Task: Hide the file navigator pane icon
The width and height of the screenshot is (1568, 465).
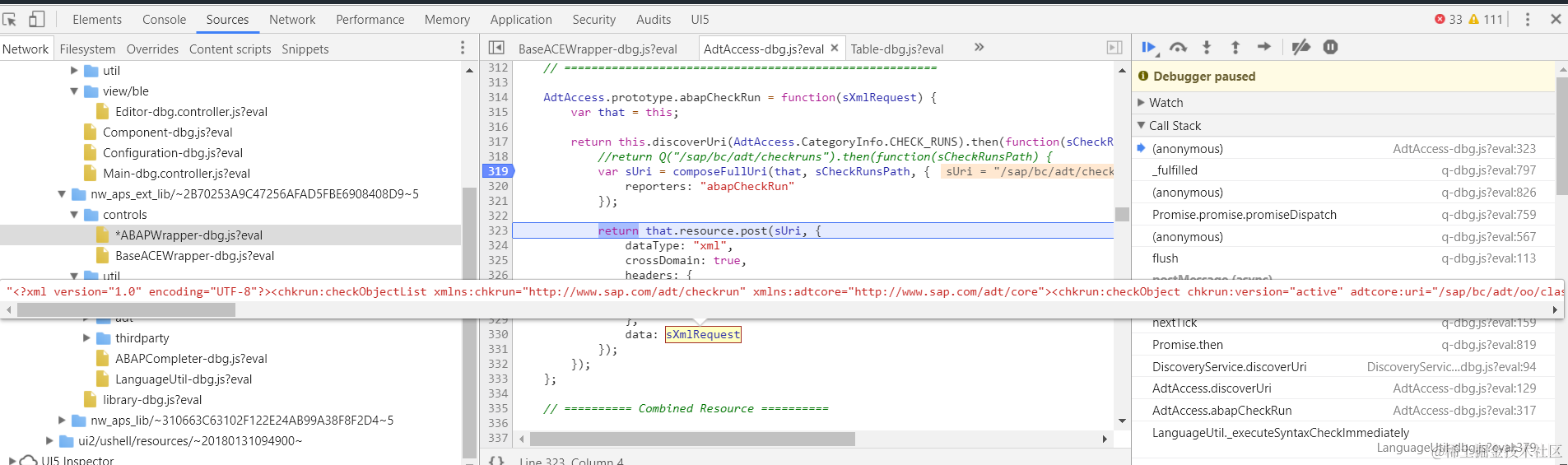Action: [496, 48]
